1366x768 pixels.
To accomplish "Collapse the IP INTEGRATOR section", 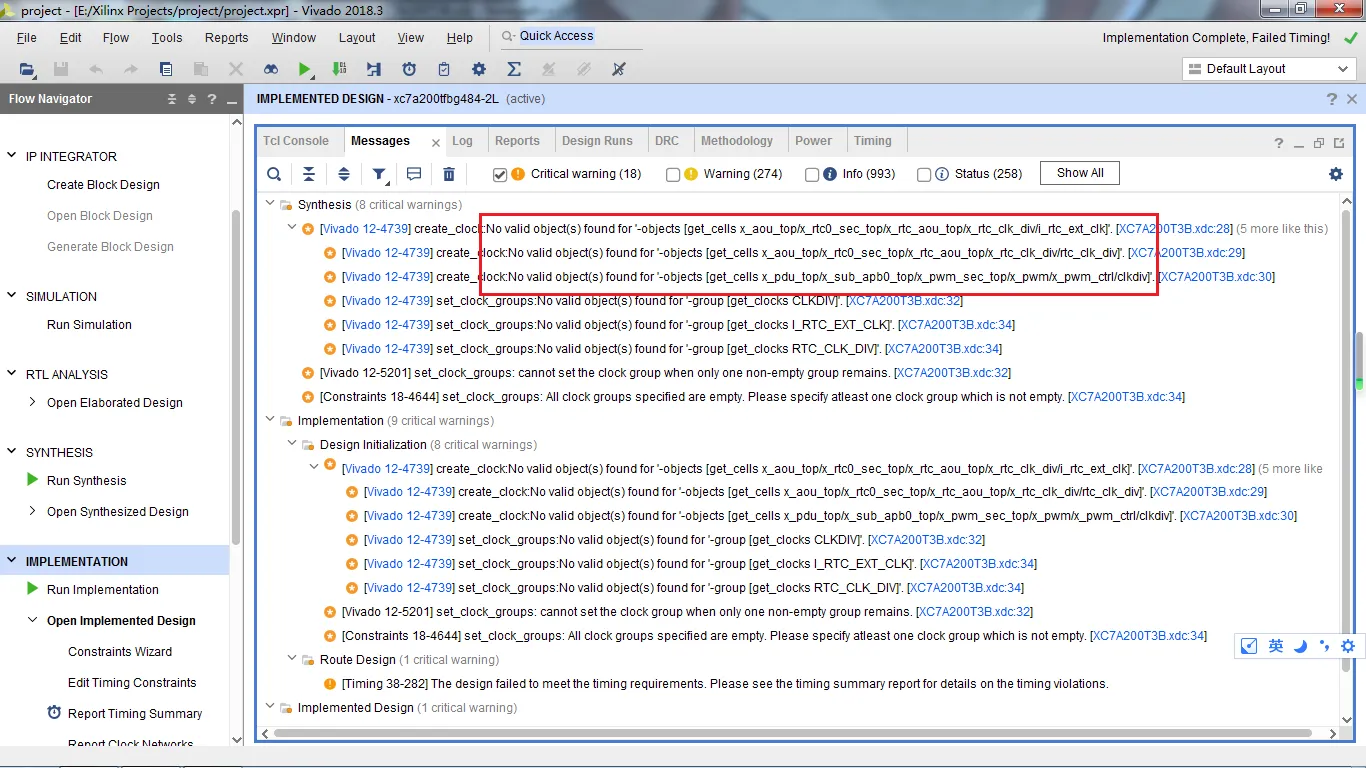I will coord(12,156).
